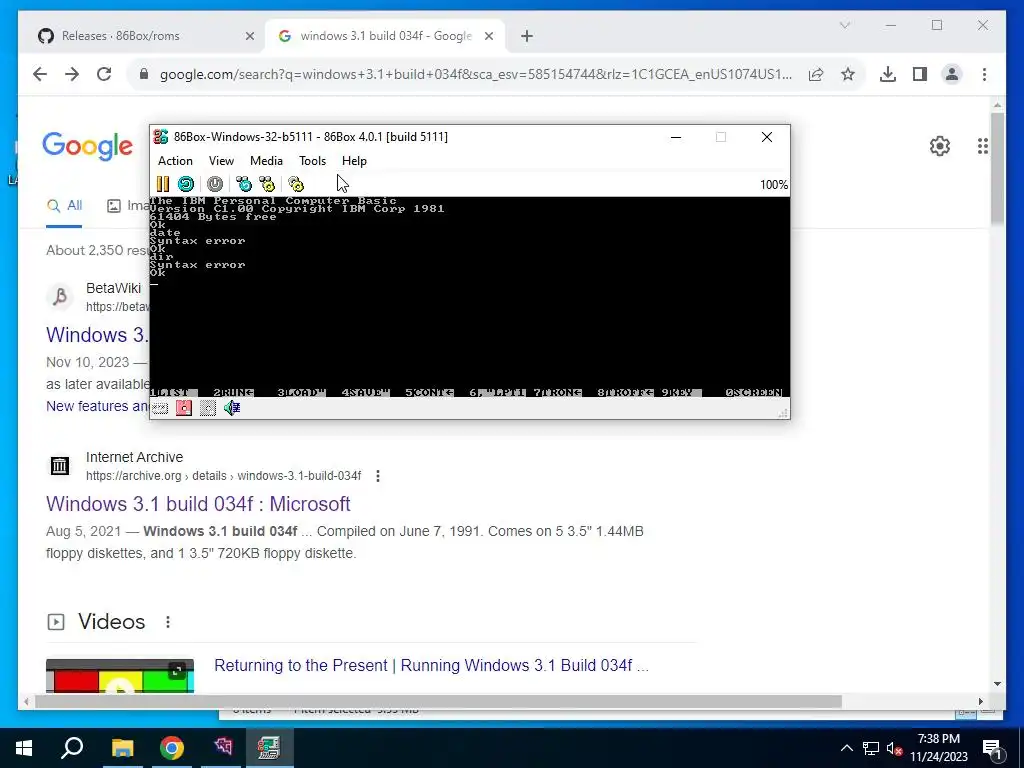The height and width of the screenshot is (768, 1024).
Task: Open Chrome from taskbar
Action: [172, 748]
